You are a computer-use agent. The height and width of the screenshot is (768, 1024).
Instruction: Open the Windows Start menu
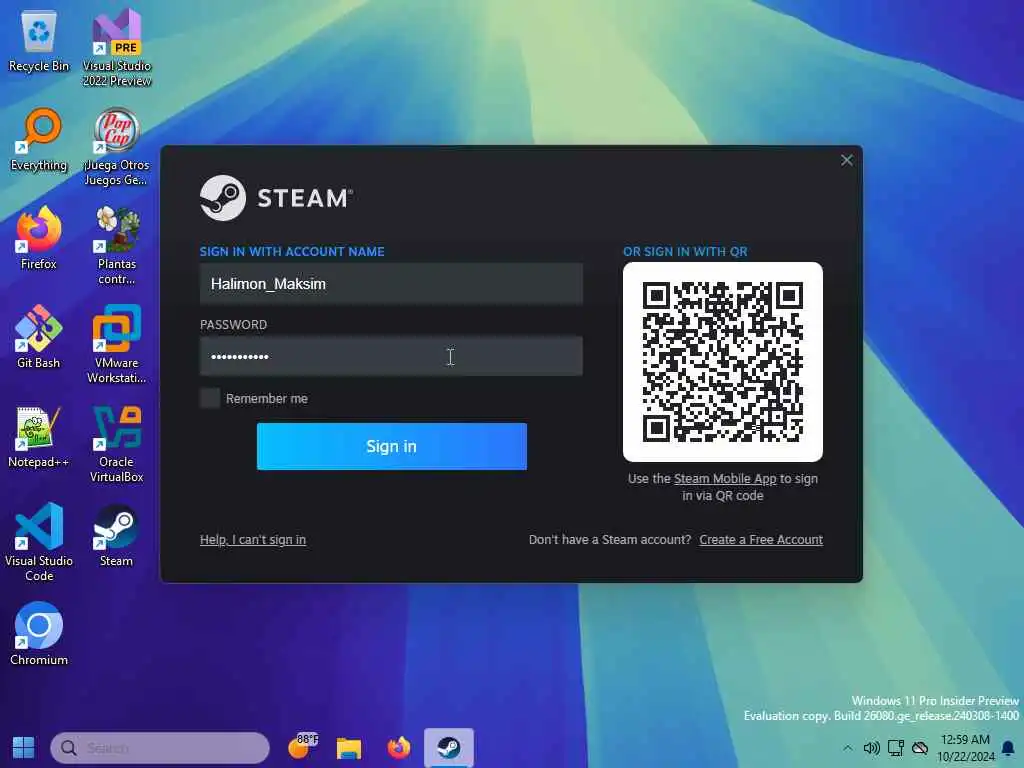pyautogui.click(x=24, y=748)
